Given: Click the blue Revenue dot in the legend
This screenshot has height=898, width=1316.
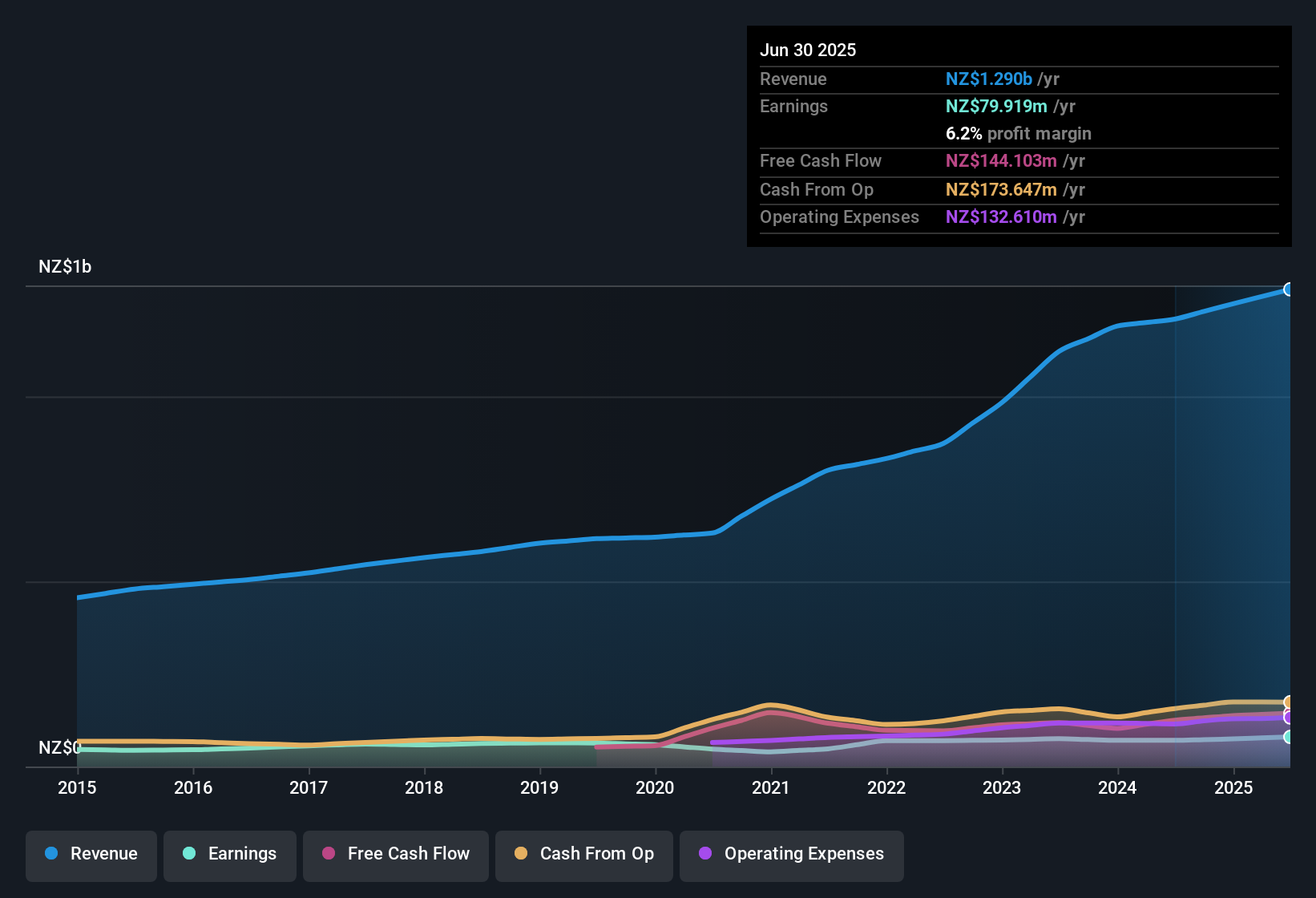Looking at the screenshot, I should point(51,854).
